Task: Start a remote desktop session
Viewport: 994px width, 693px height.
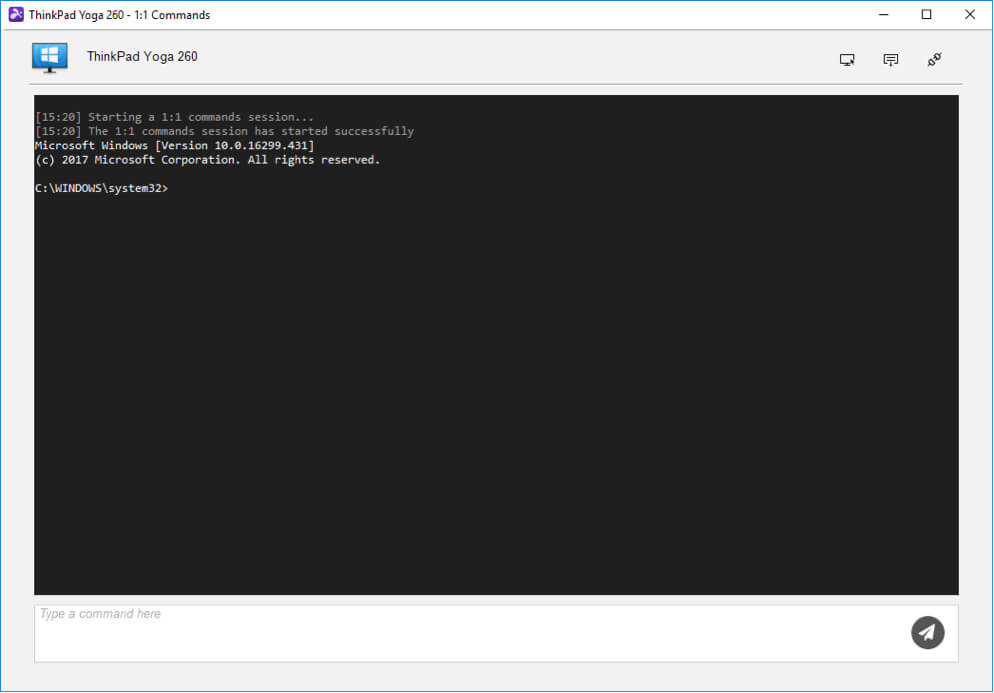Action: pyautogui.click(x=847, y=60)
